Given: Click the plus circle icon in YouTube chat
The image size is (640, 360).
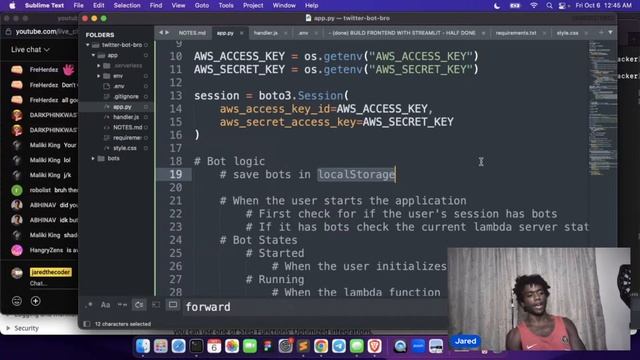Looking at the screenshot, I should click(x=36, y=301).
